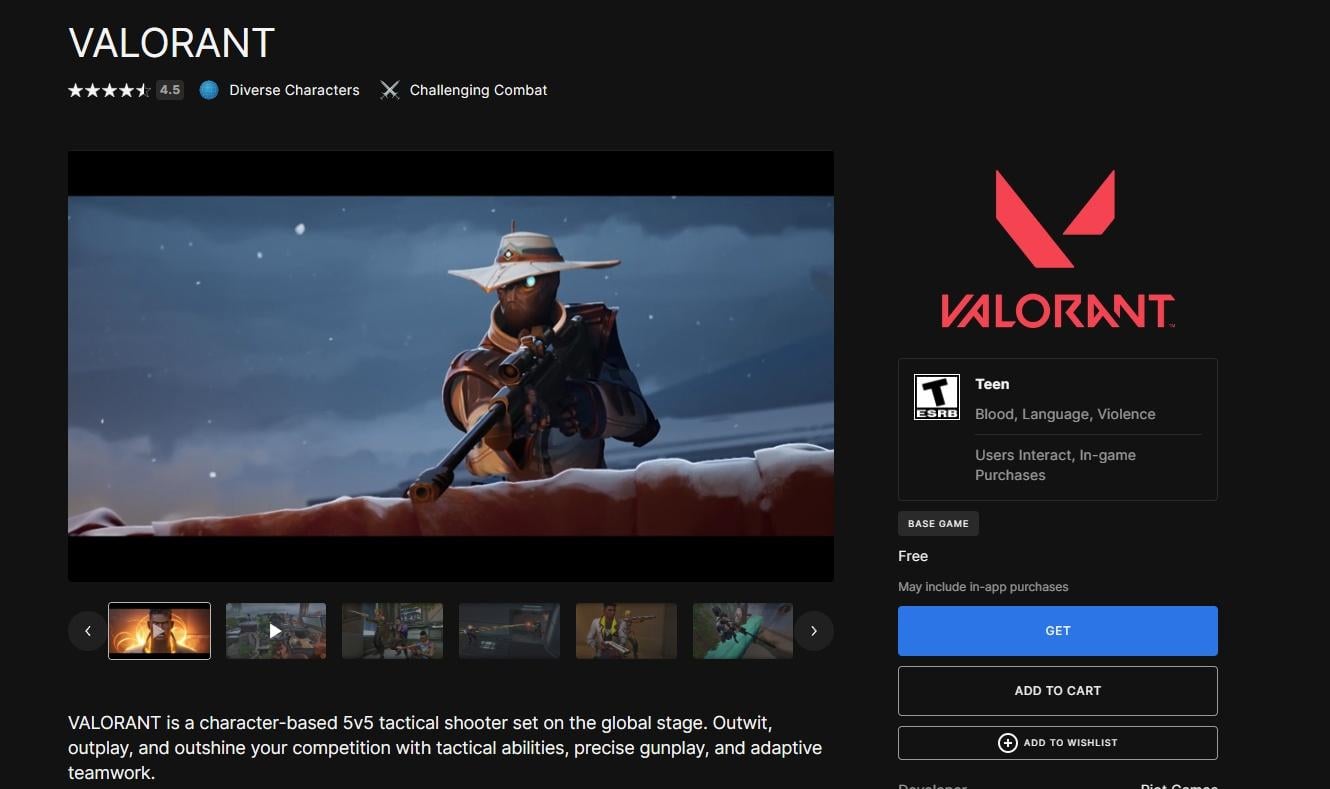Click the star rating icons under VALORANT
This screenshot has height=789, width=1330.
coord(108,90)
